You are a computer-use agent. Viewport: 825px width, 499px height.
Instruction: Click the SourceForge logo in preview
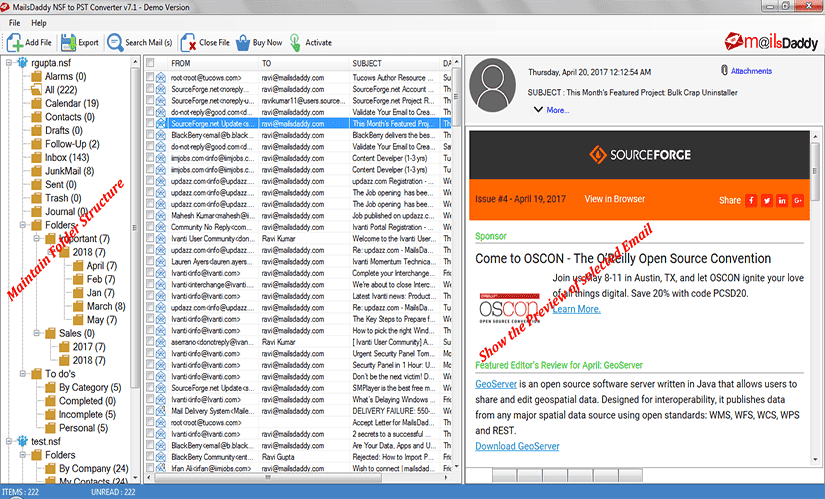[x=640, y=155]
